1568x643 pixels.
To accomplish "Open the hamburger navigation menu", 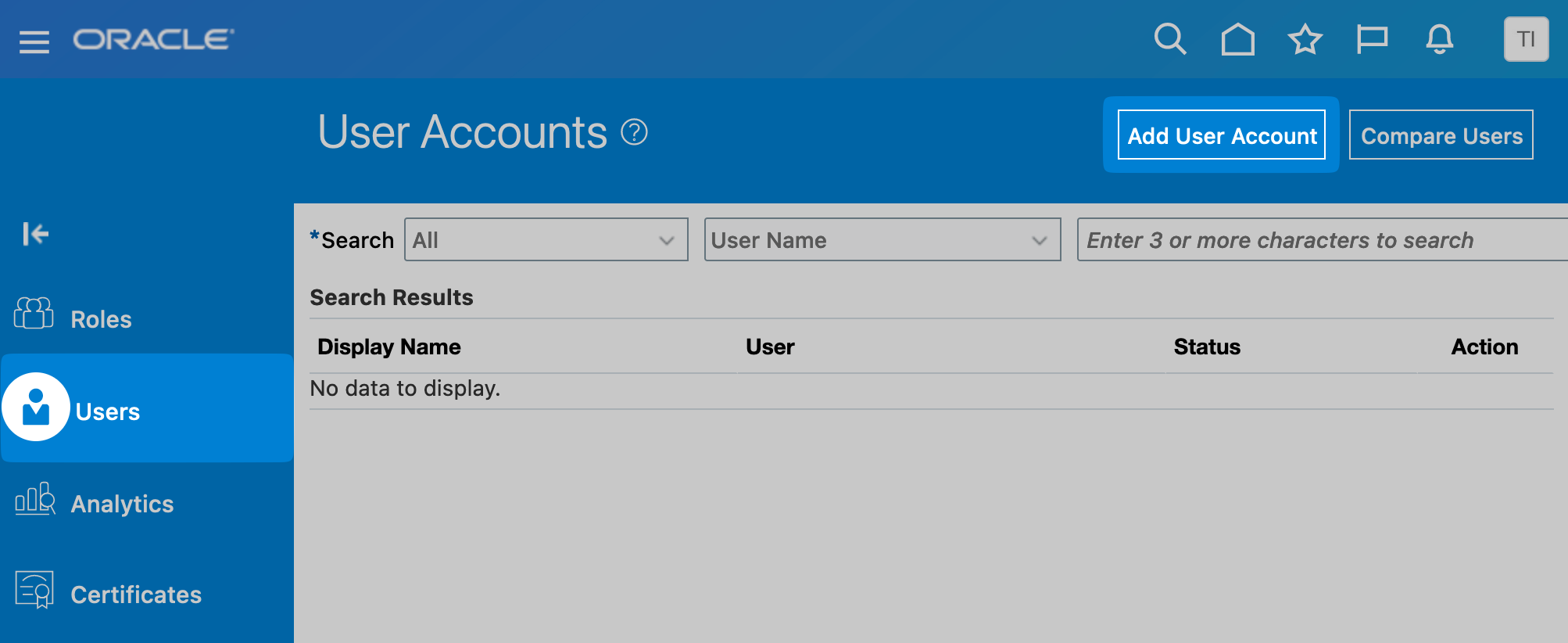I will pos(34,41).
